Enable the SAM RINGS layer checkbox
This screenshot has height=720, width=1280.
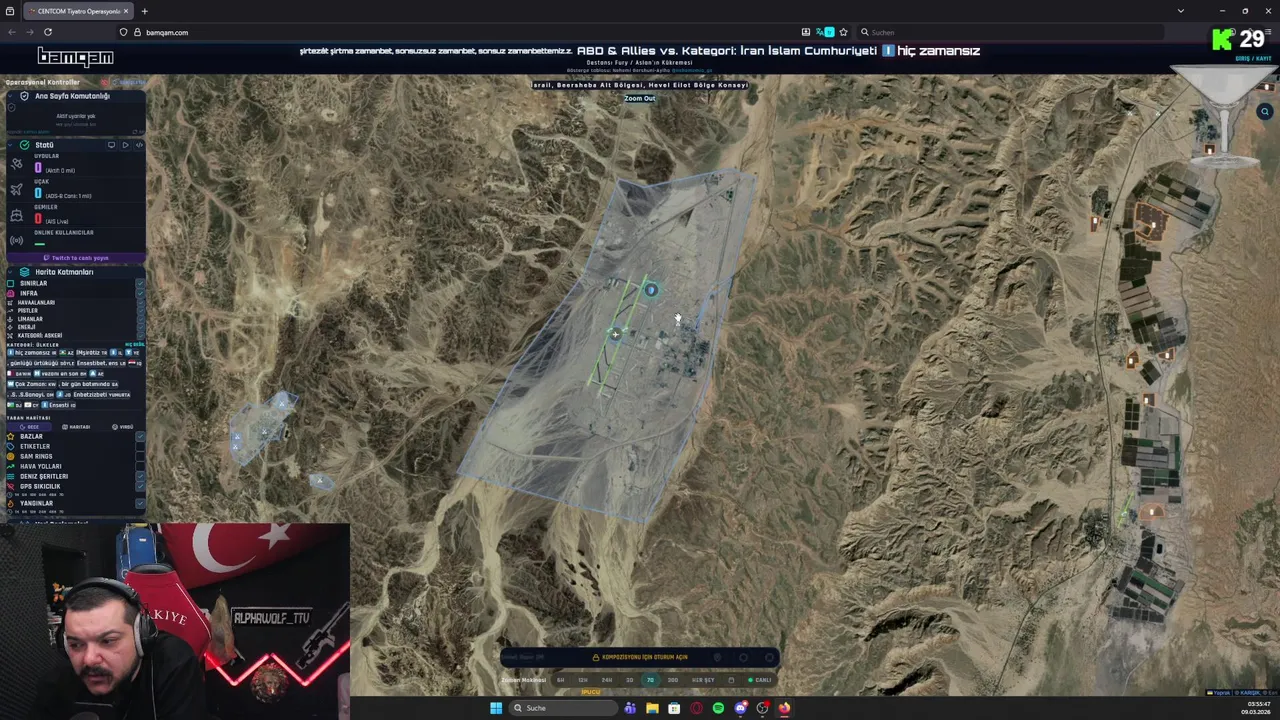[x=140, y=457]
